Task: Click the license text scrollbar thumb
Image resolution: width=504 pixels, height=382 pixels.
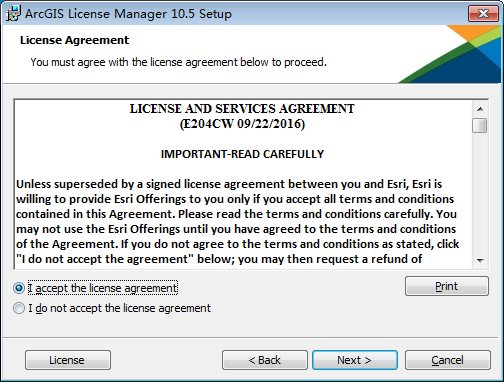Action: [x=480, y=125]
